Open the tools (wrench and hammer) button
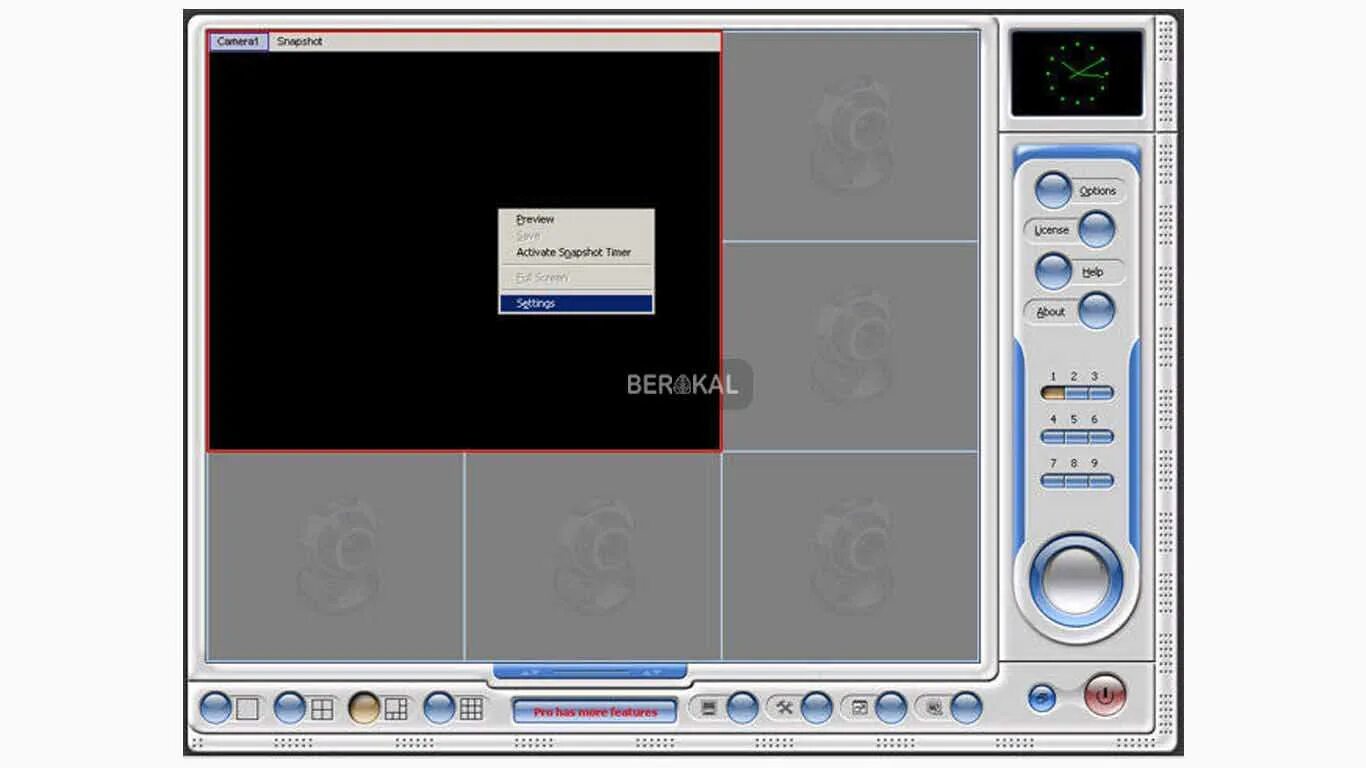Screen dimensions: 1366x768 (816, 708)
